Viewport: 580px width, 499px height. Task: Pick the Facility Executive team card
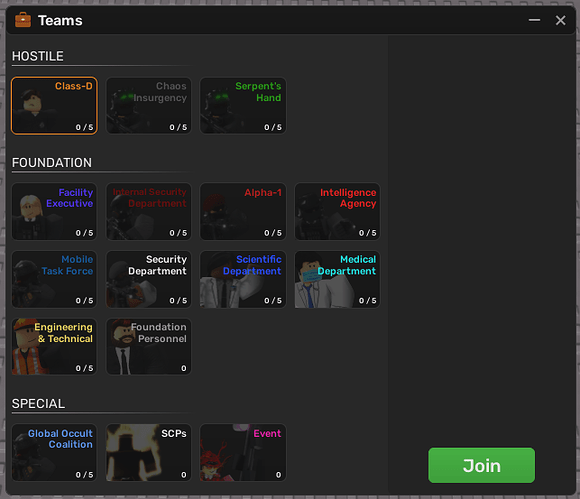tap(54, 212)
